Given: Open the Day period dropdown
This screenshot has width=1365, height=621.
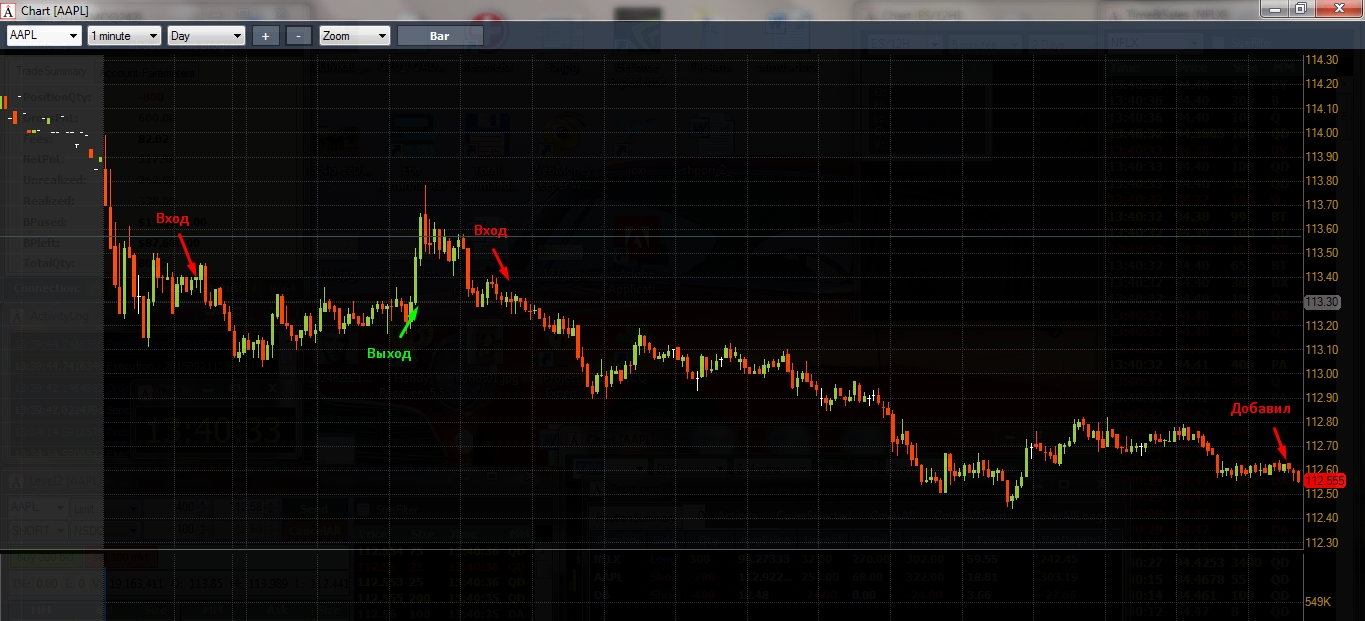Looking at the screenshot, I should pyautogui.click(x=206, y=35).
